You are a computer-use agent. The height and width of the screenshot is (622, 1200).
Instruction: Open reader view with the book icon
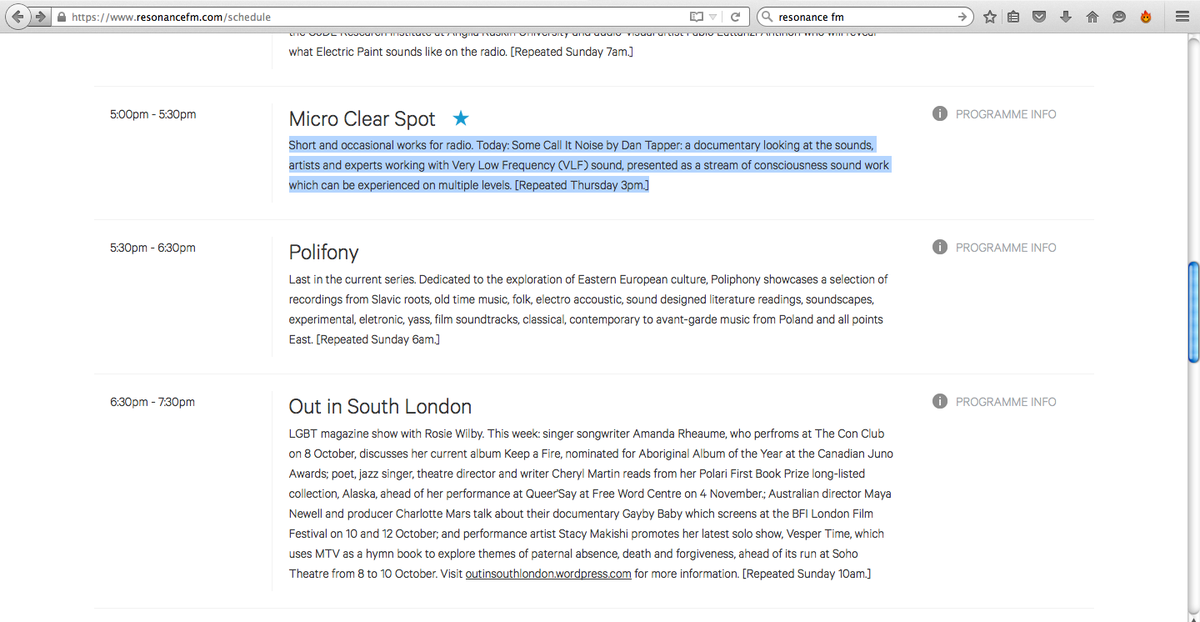(x=696, y=17)
